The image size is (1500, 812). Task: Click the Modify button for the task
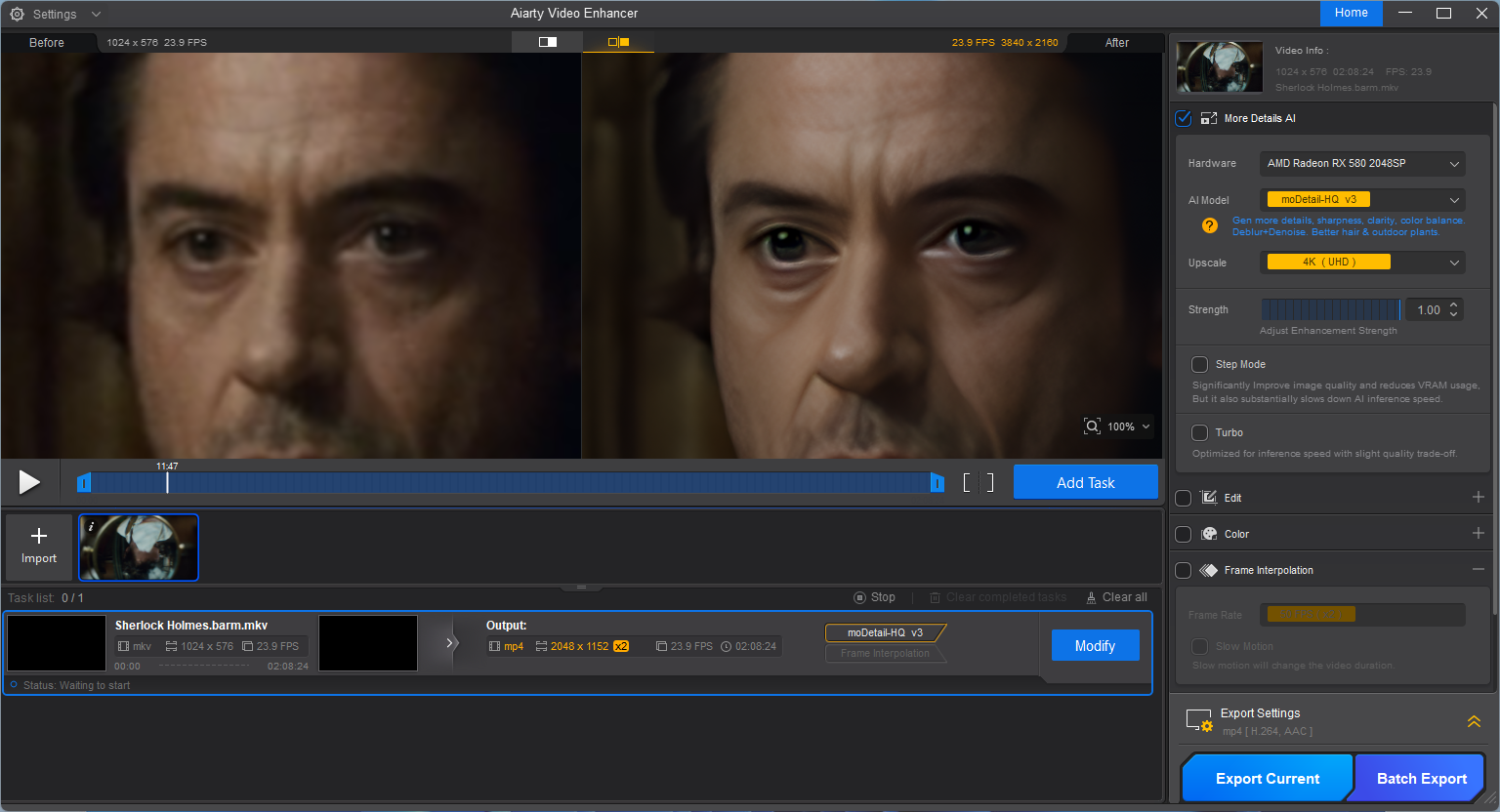tap(1095, 646)
